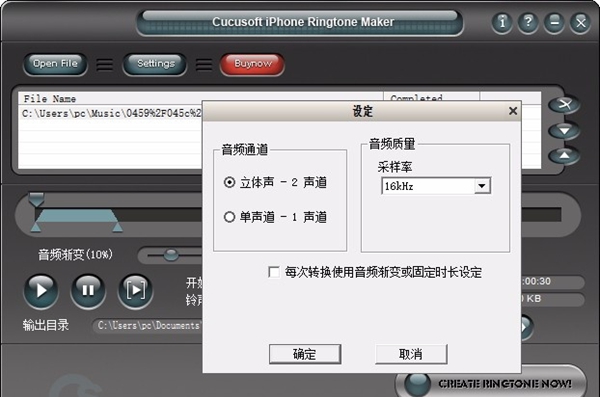Click the timeline playhead marker
Viewport: 600px width, 397px height.
tap(36, 200)
